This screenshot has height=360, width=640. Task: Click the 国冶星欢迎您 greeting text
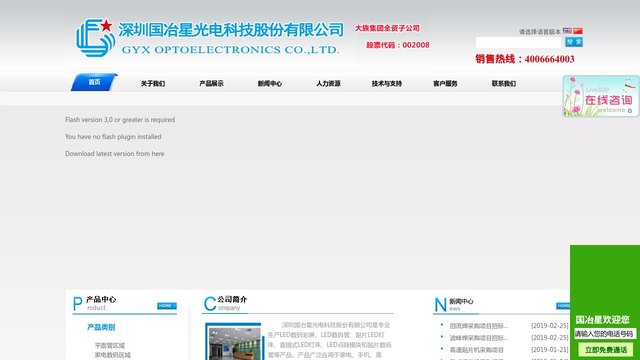click(x=602, y=320)
